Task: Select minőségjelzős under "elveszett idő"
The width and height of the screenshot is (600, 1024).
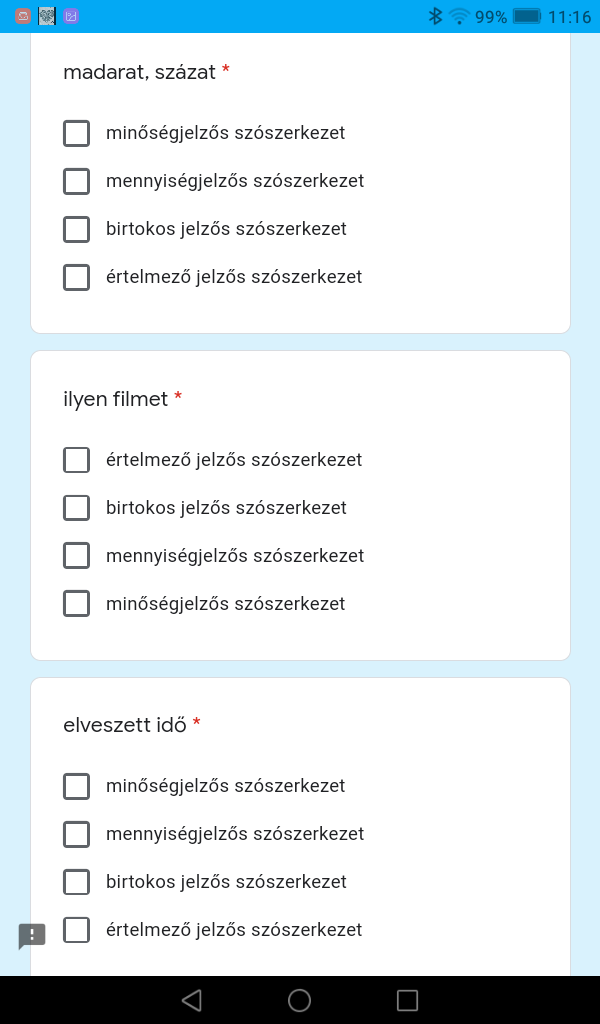Action: [77, 786]
